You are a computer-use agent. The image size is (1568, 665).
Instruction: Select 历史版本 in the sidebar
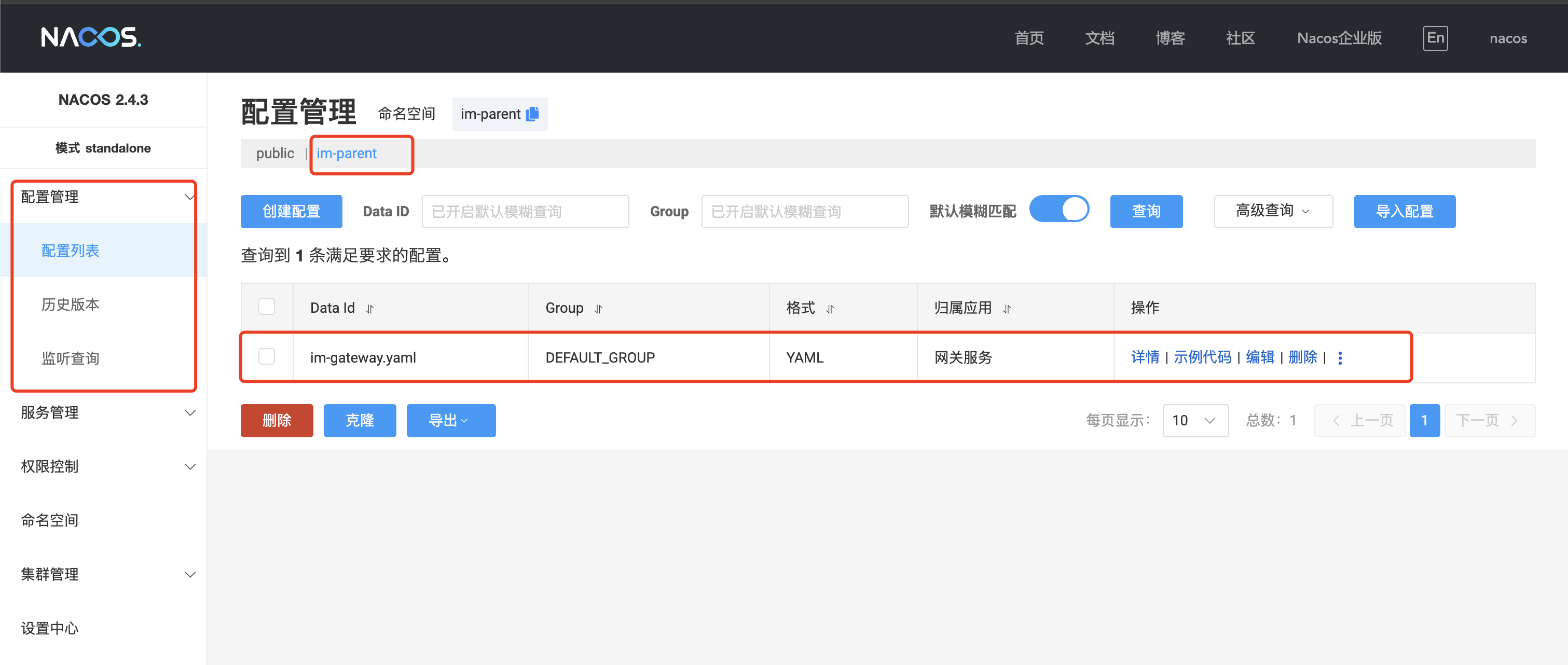coord(103,304)
